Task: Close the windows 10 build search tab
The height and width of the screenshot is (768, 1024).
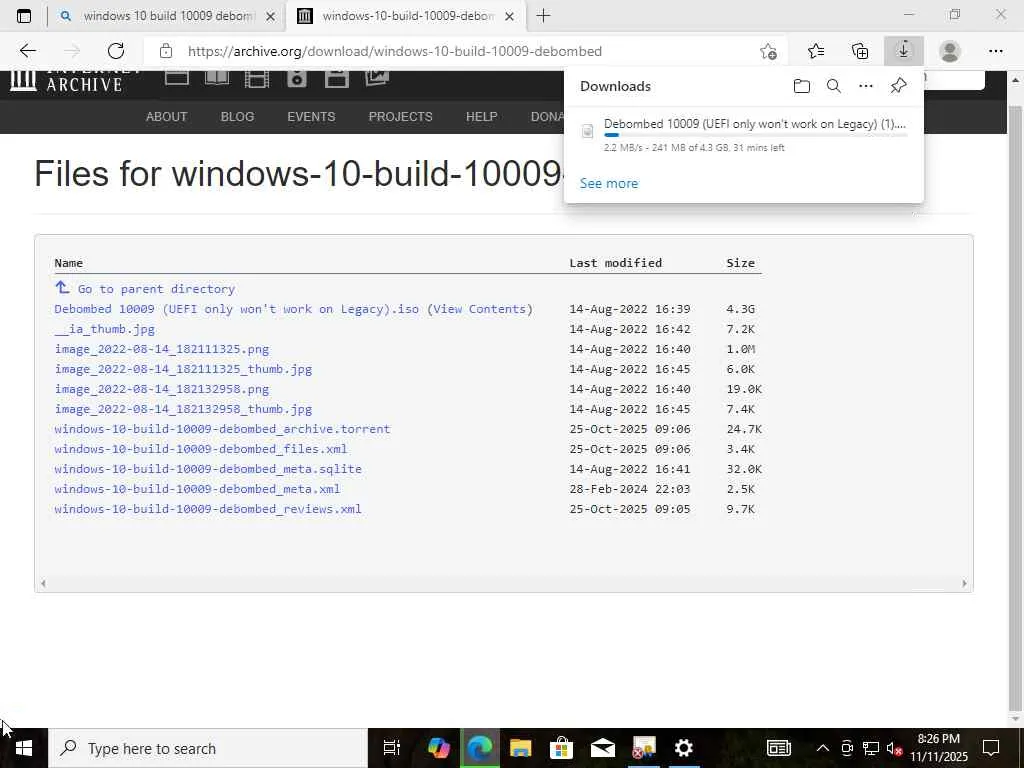Action: click(270, 16)
